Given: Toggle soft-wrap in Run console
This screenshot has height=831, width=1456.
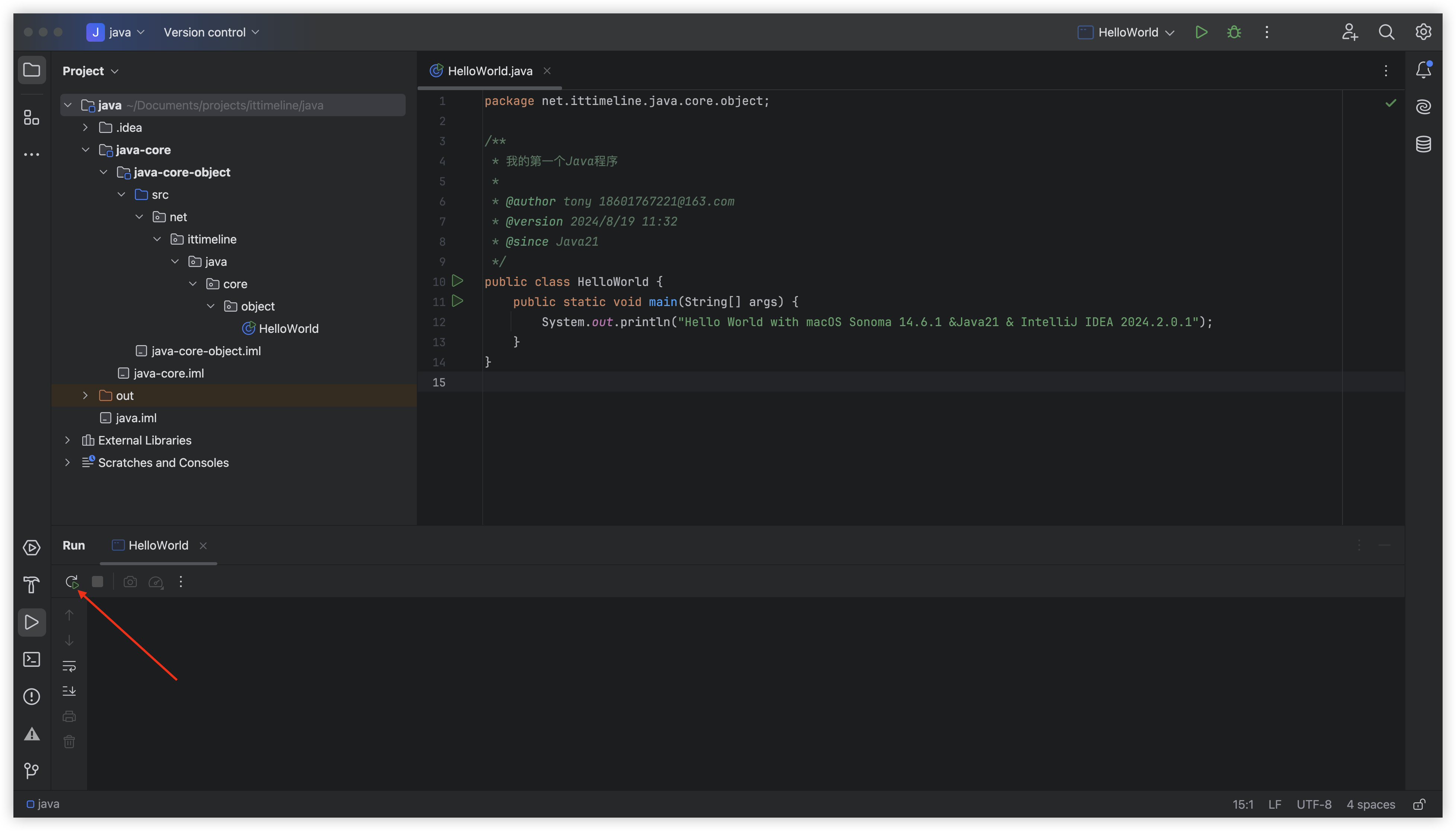Looking at the screenshot, I should pyautogui.click(x=69, y=665).
